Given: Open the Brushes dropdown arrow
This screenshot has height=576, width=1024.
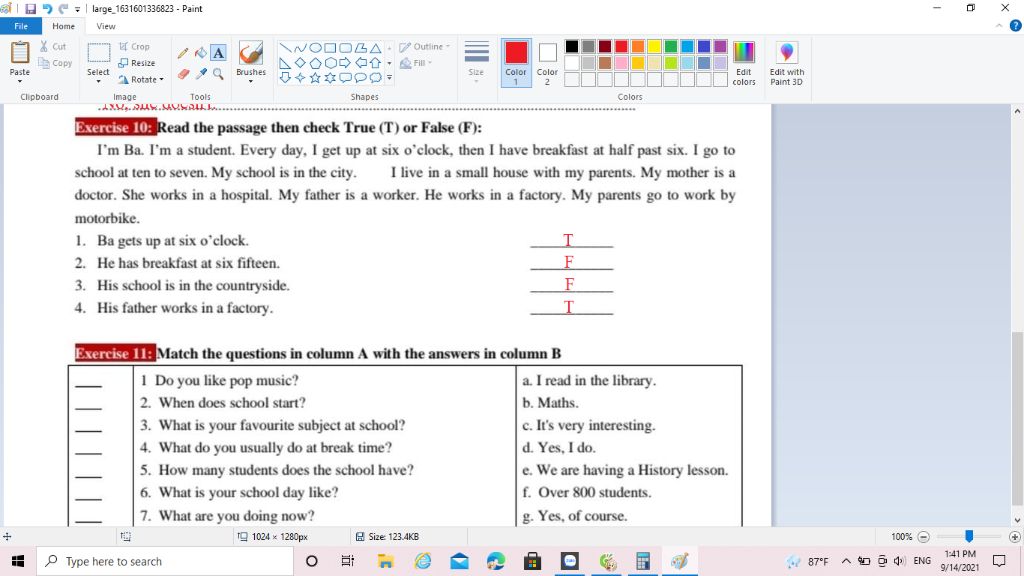Looking at the screenshot, I should point(251,82).
